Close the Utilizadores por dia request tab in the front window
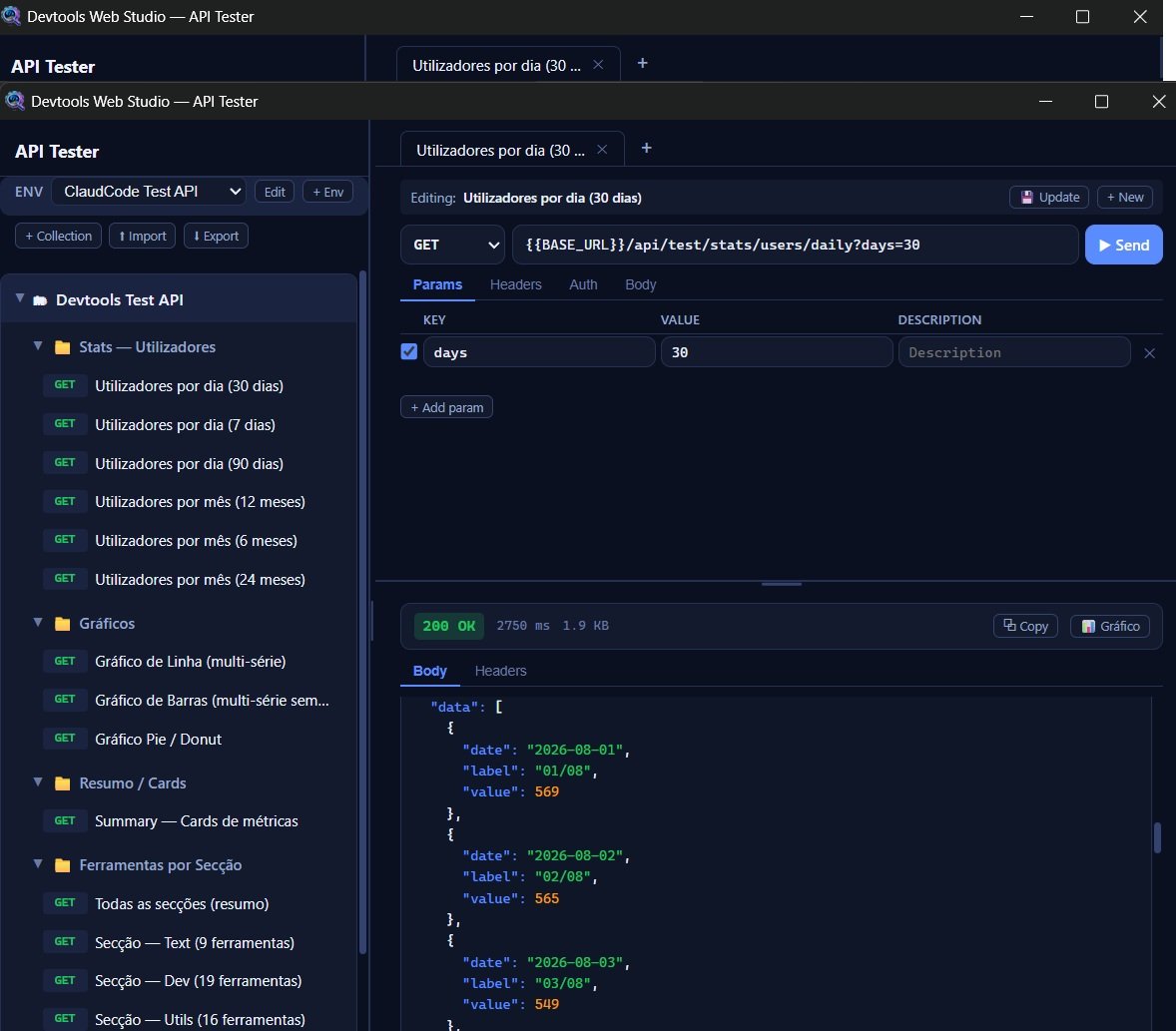This screenshot has width=1176, height=1031. click(602, 150)
